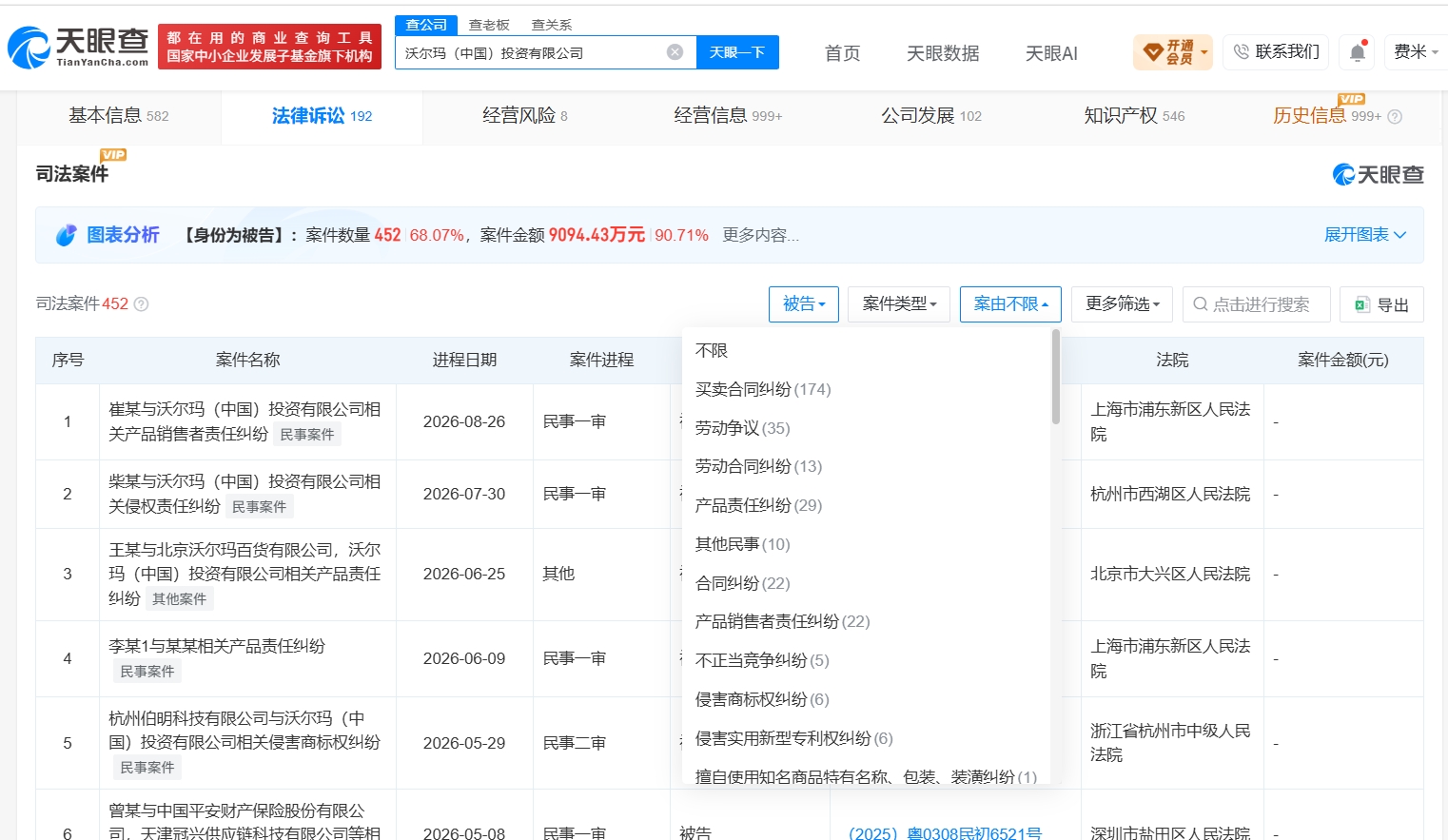Open 更多内容... in chart analysis bar
The image size is (1448, 840).
pos(760,235)
